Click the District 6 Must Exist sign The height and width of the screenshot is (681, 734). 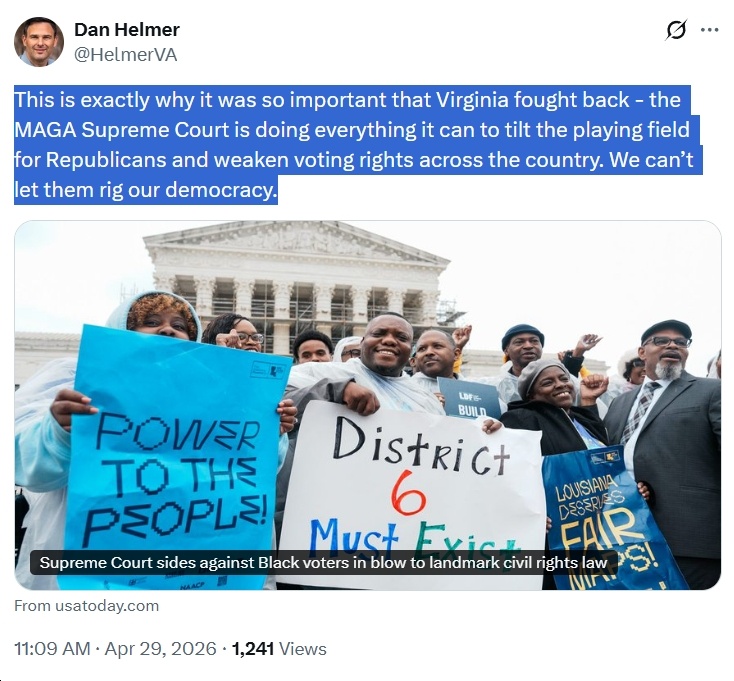coord(410,494)
